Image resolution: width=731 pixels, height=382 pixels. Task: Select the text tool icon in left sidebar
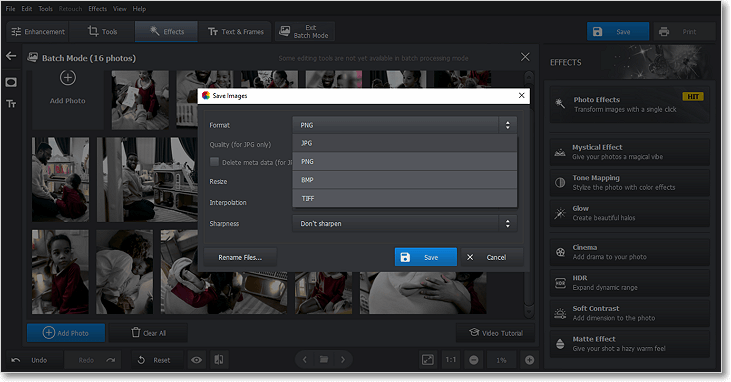pyautogui.click(x=11, y=104)
